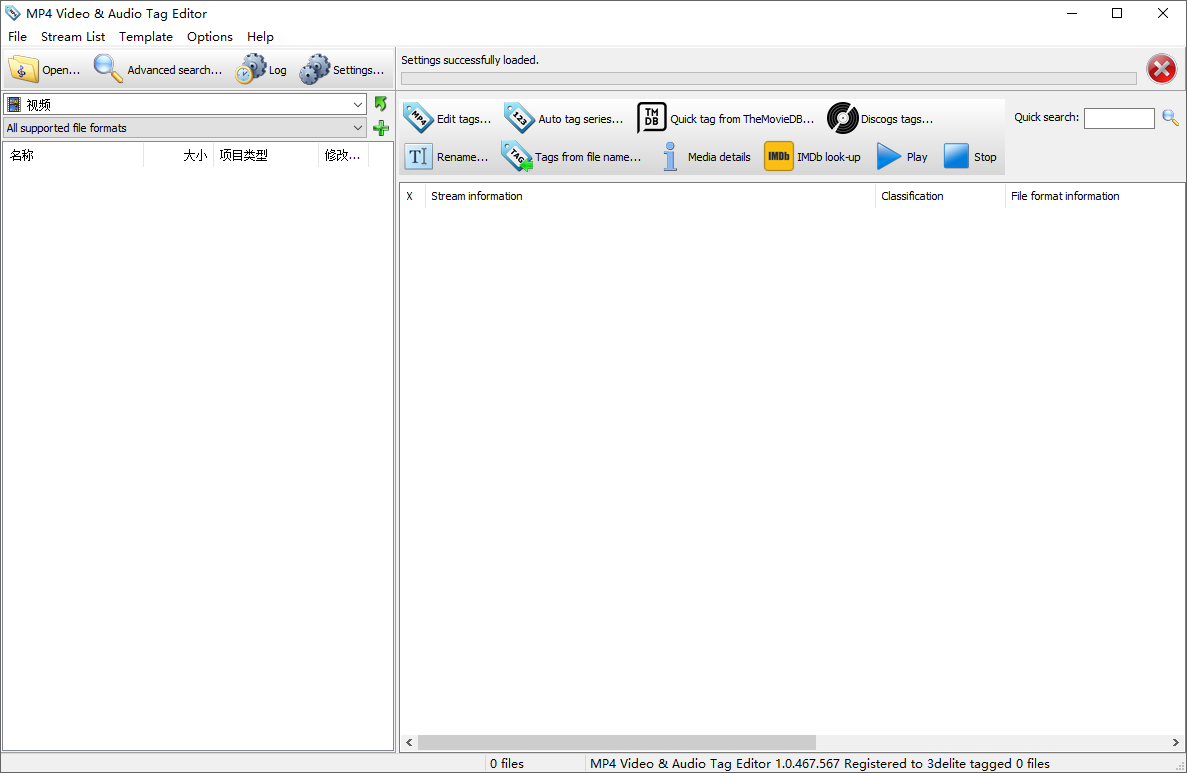Expand All supported file formats dropdown

(x=357, y=128)
